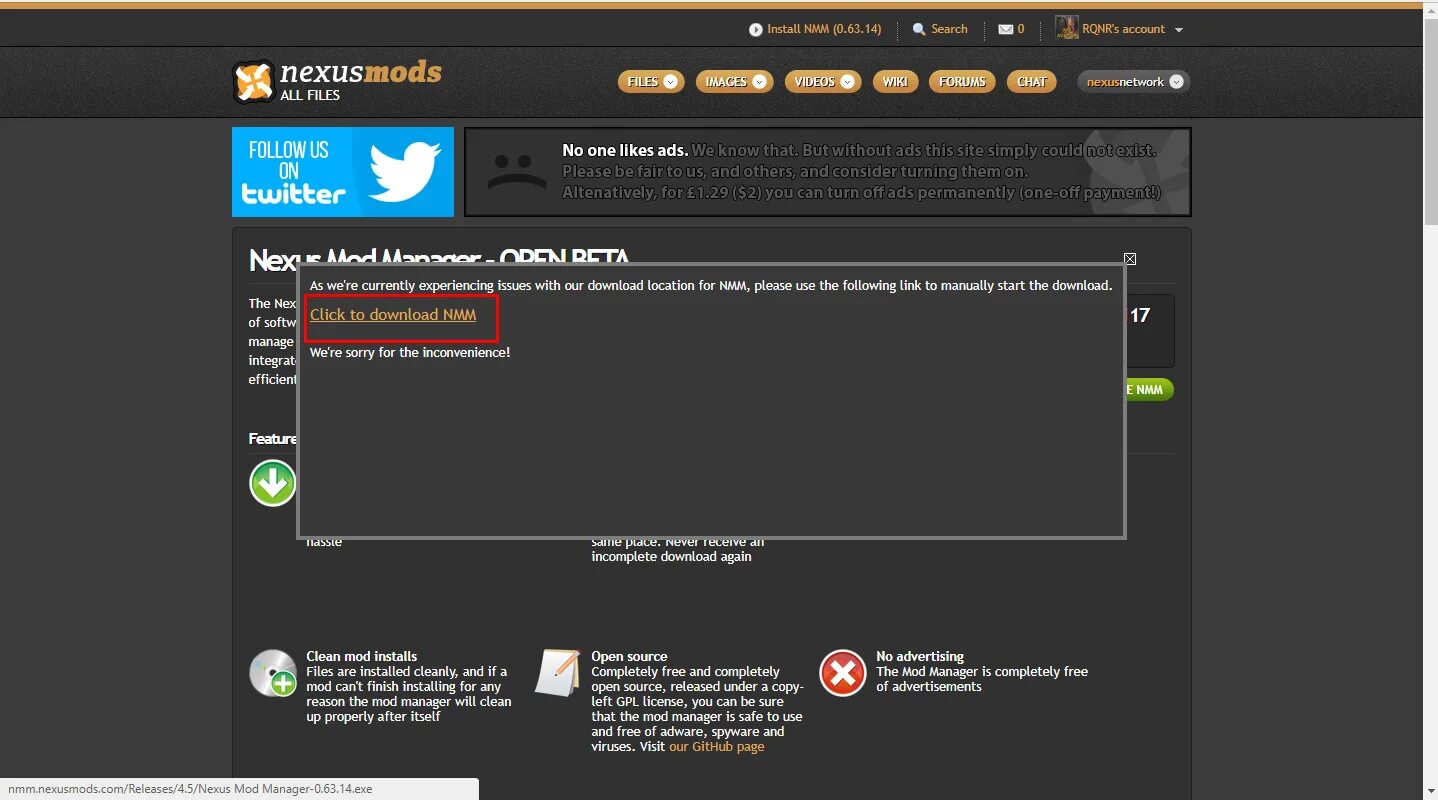Click the sad face ad notice icon
The width and height of the screenshot is (1438, 800).
coord(517,172)
